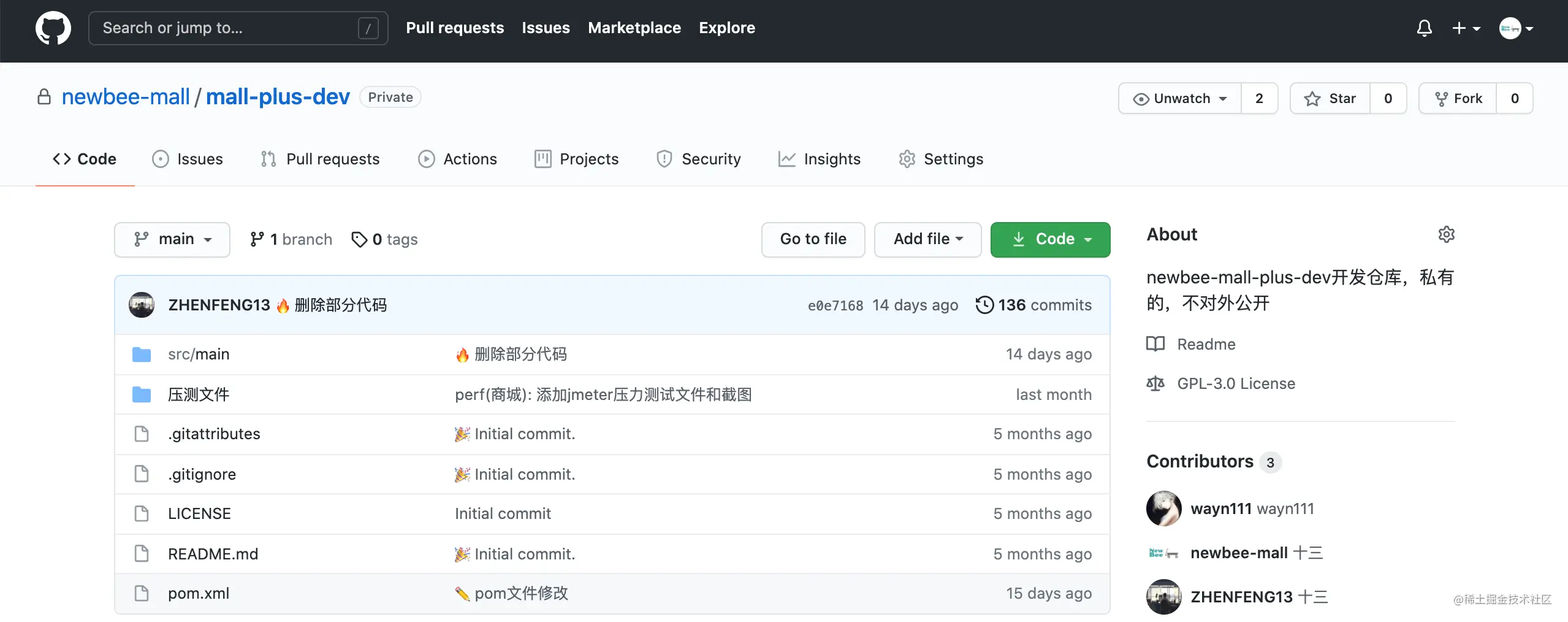Switch to the repository Settings tab
Image resolution: width=1568 pixels, height=622 pixels.
coord(940,159)
